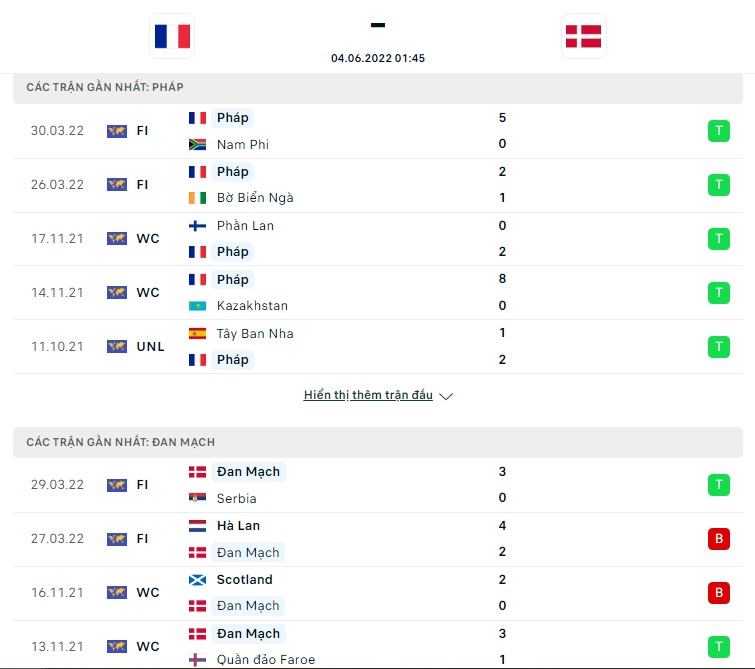The height and width of the screenshot is (669, 755).
Task: Click the red B badge for Scotland match
Action: tap(718, 593)
